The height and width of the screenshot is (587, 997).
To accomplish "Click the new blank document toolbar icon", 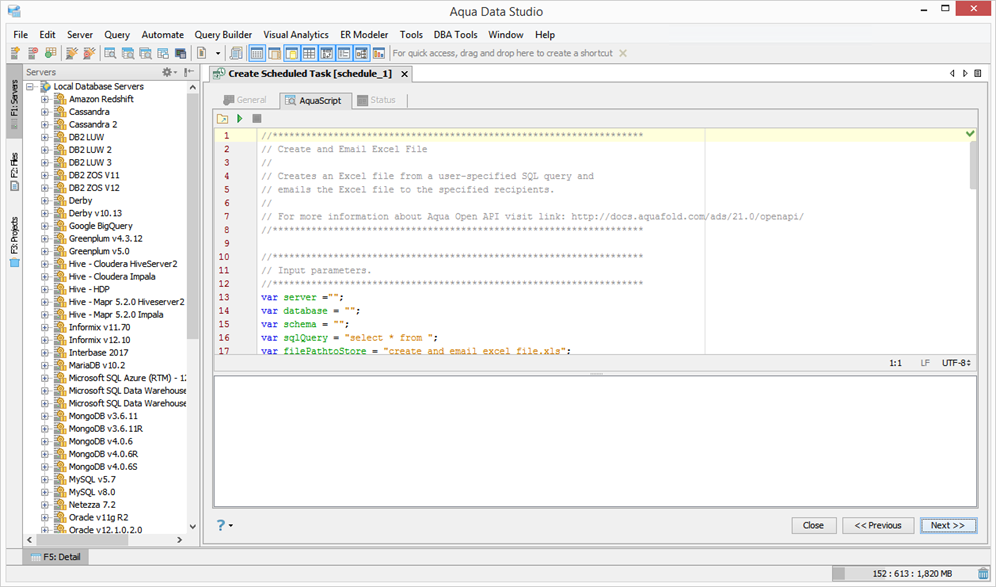I will coord(202,53).
